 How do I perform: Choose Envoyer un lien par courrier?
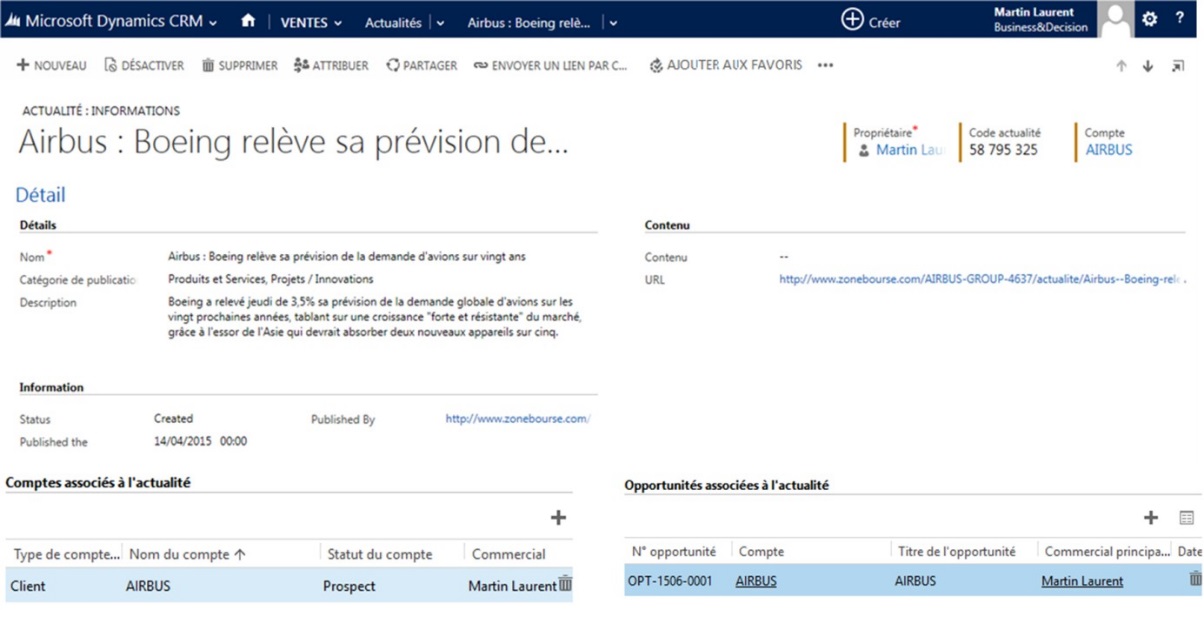pyautogui.click(x=551, y=65)
